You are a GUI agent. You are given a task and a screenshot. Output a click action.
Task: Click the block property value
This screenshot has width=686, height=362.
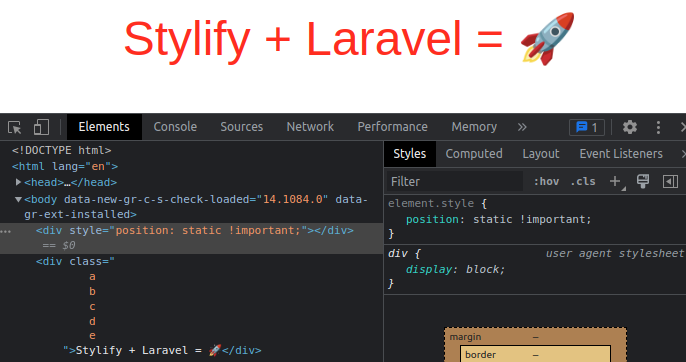(483, 269)
